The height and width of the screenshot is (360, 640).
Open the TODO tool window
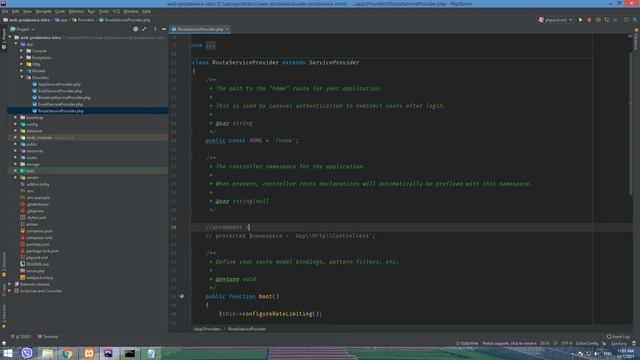(21, 337)
